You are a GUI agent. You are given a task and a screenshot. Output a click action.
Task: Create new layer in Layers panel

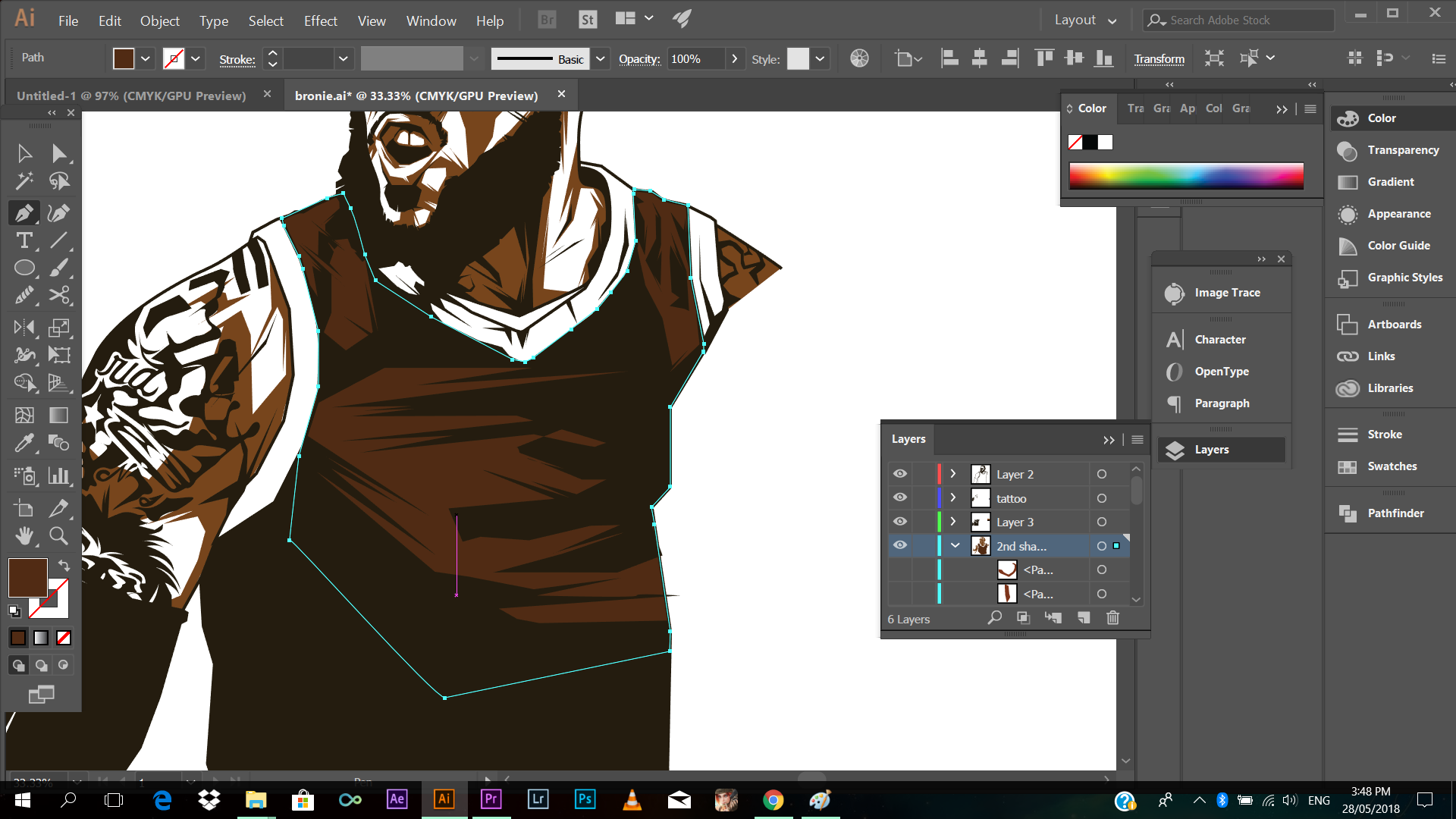1084,618
